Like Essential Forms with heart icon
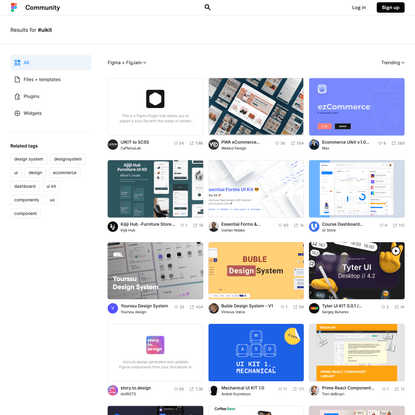Screen dimensions: 415x415 280,225
